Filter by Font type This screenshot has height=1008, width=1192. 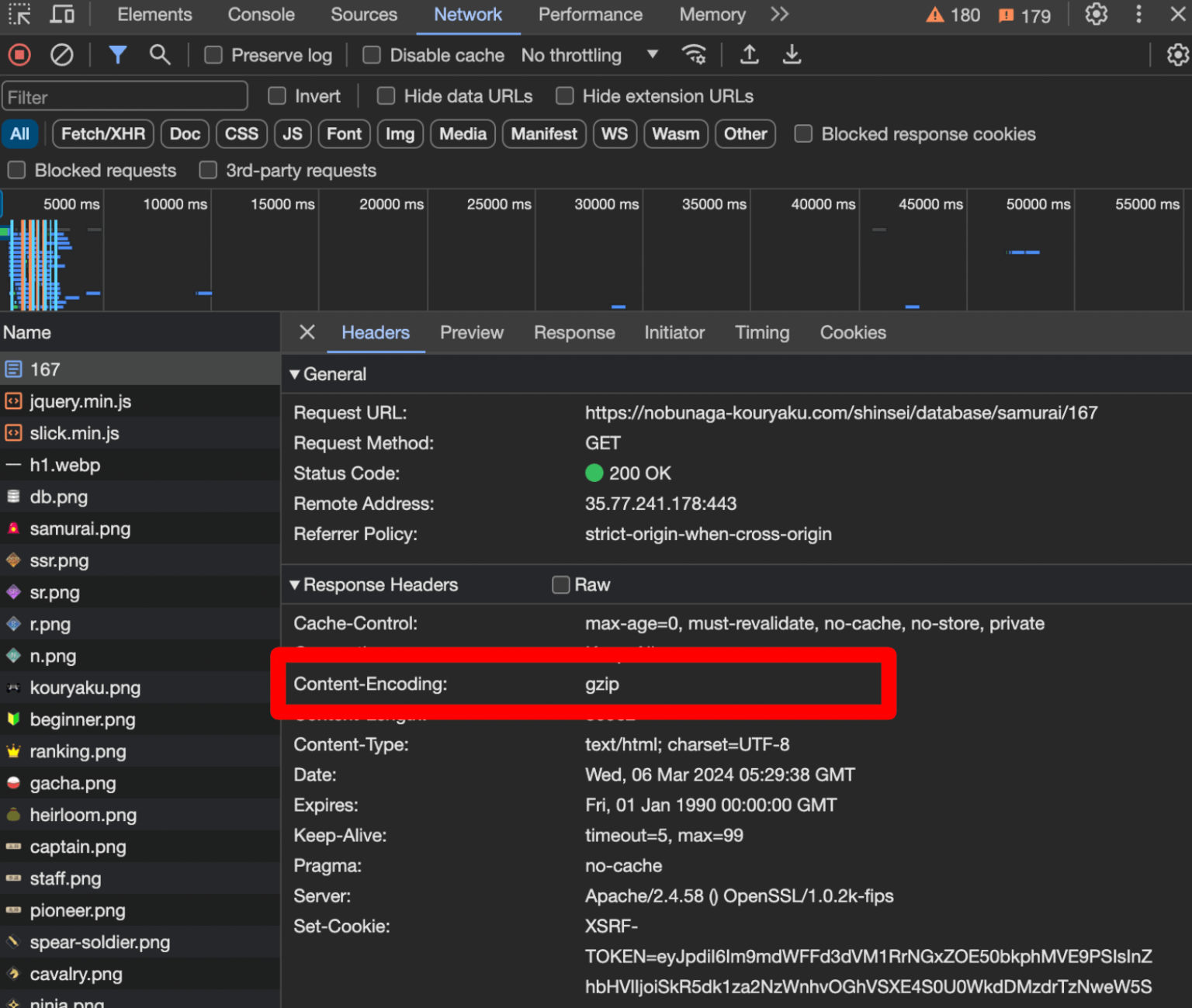pyautogui.click(x=344, y=133)
